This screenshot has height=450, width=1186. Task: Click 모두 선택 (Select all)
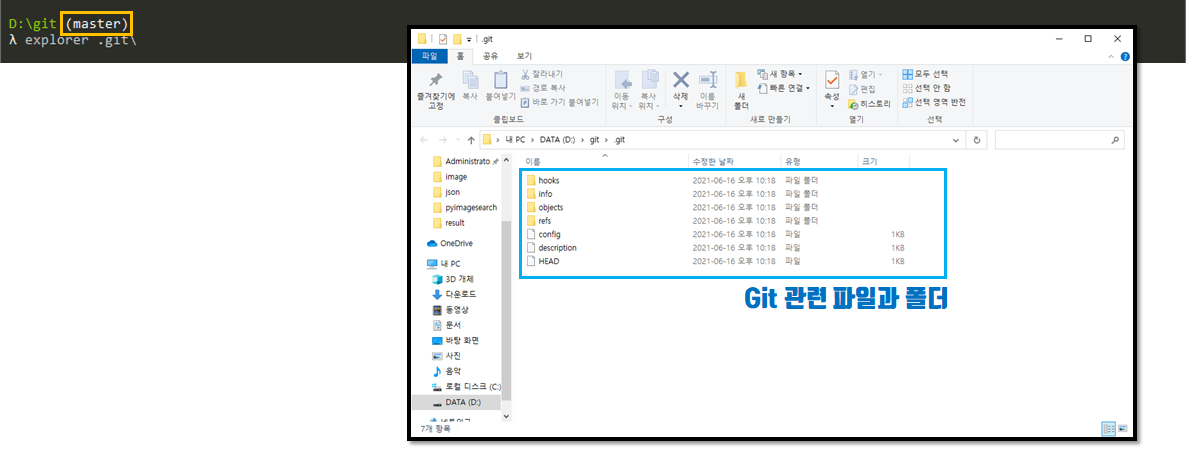925,74
